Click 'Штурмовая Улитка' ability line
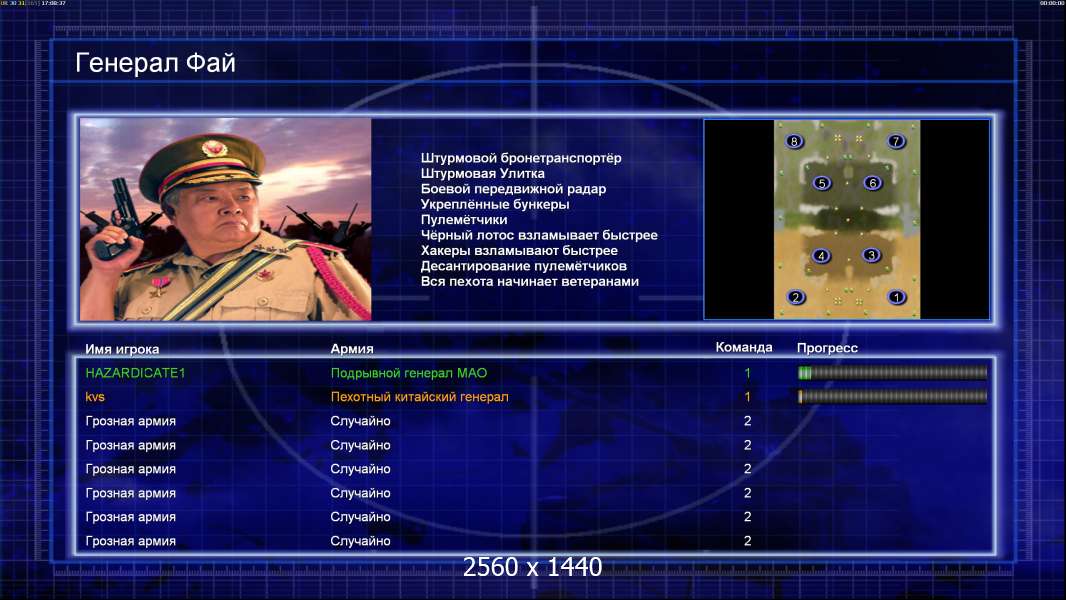 [x=482, y=173]
